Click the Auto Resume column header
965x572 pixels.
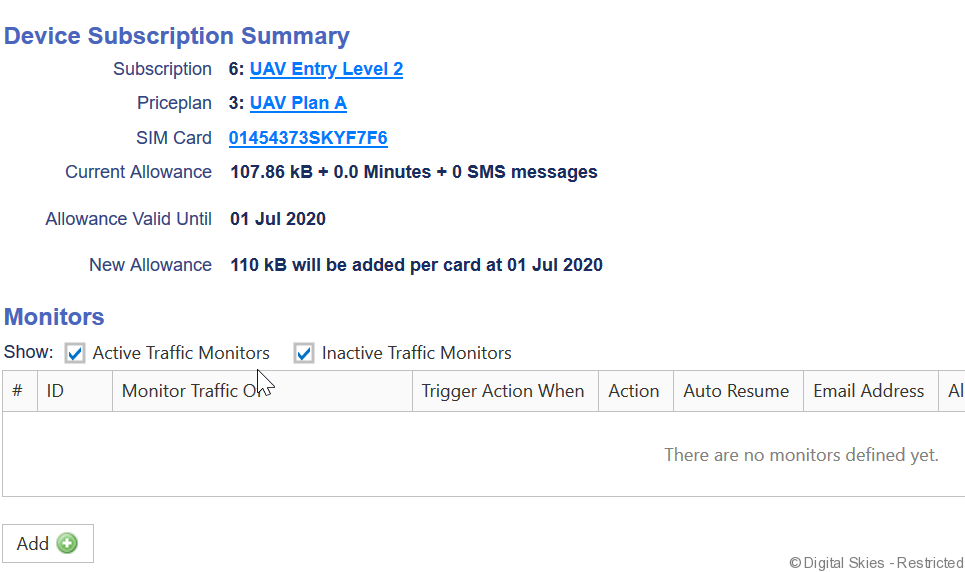coord(736,391)
